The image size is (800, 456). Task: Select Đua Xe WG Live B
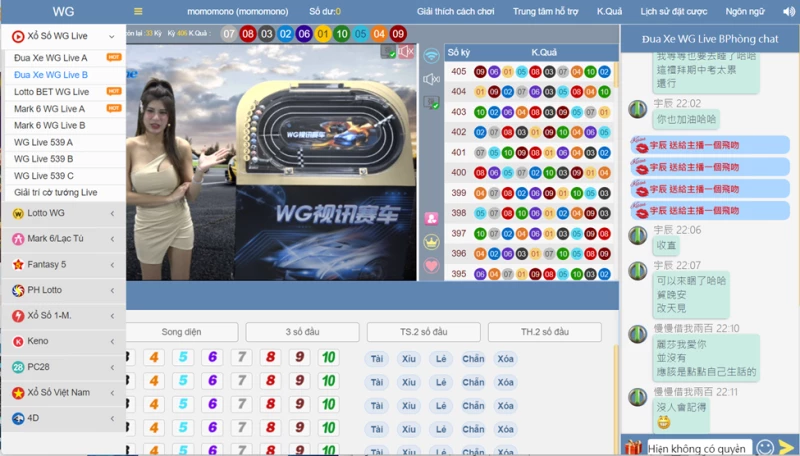pyautogui.click(x=51, y=74)
